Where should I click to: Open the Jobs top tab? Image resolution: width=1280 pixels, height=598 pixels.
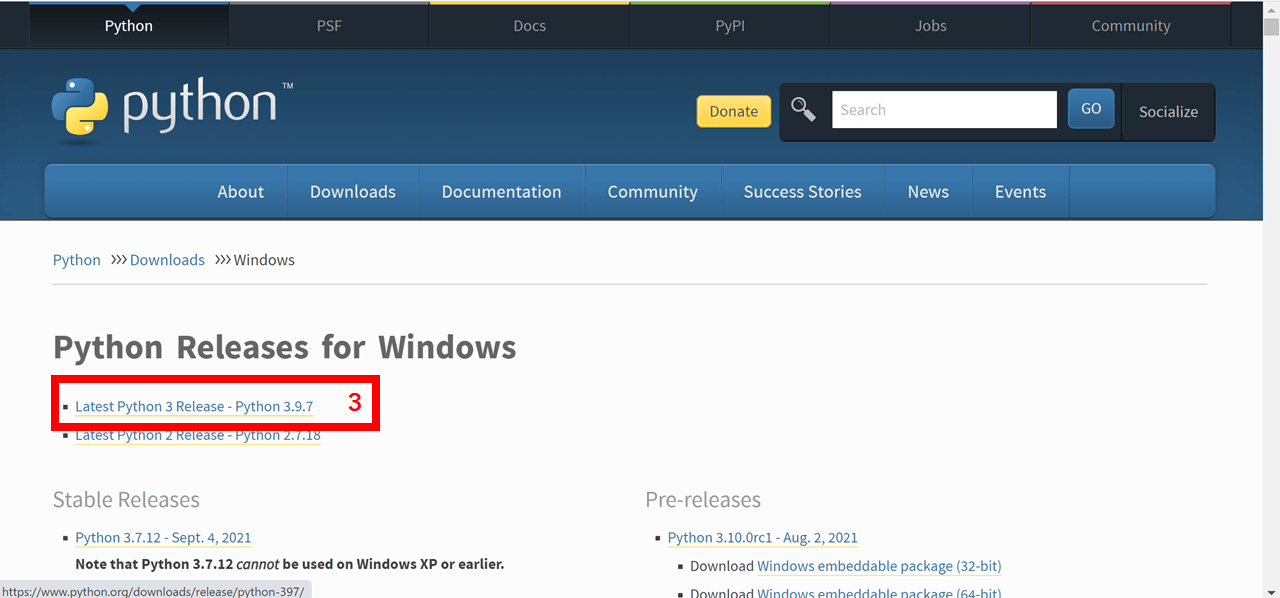pyautogui.click(x=930, y=26)
